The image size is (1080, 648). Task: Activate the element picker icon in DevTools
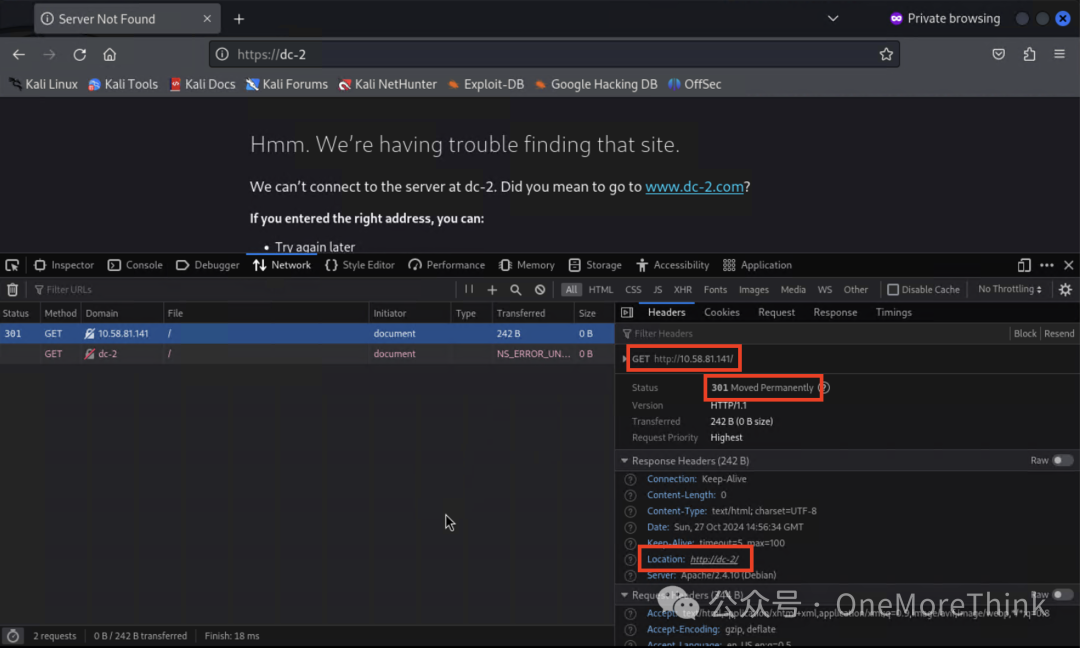(x=12, y=265)
